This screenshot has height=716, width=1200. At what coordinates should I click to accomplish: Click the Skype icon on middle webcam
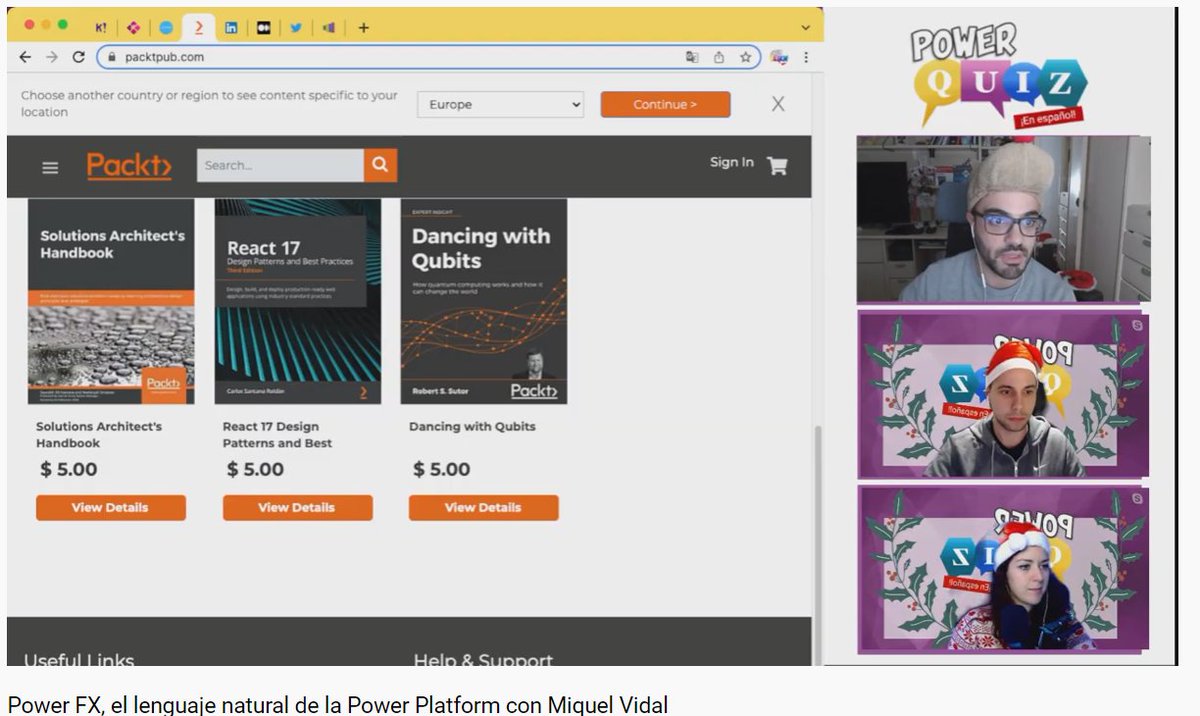tap(1138, 323)
